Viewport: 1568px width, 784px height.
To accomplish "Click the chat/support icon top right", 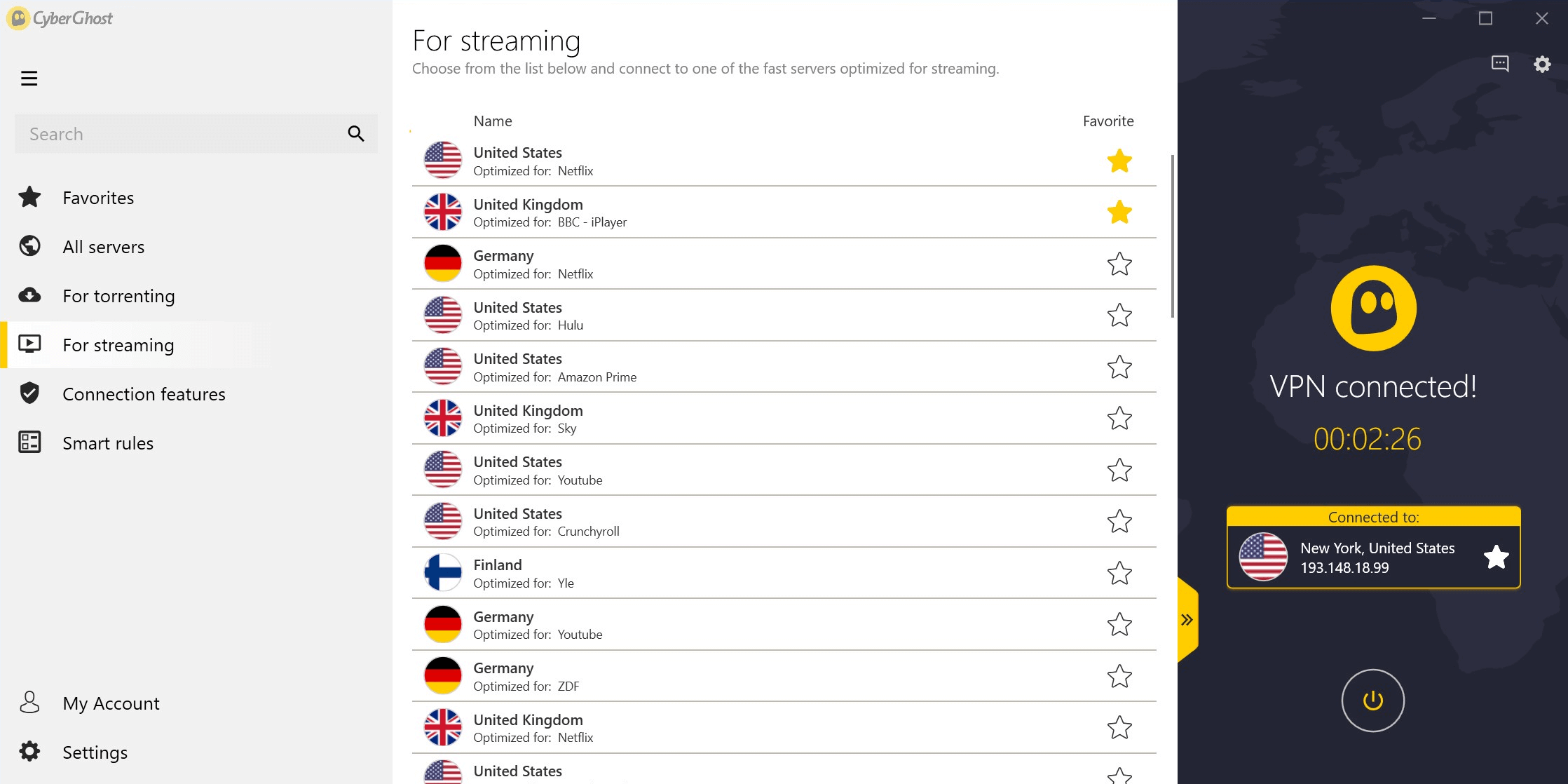I will tap(1499, 63).
